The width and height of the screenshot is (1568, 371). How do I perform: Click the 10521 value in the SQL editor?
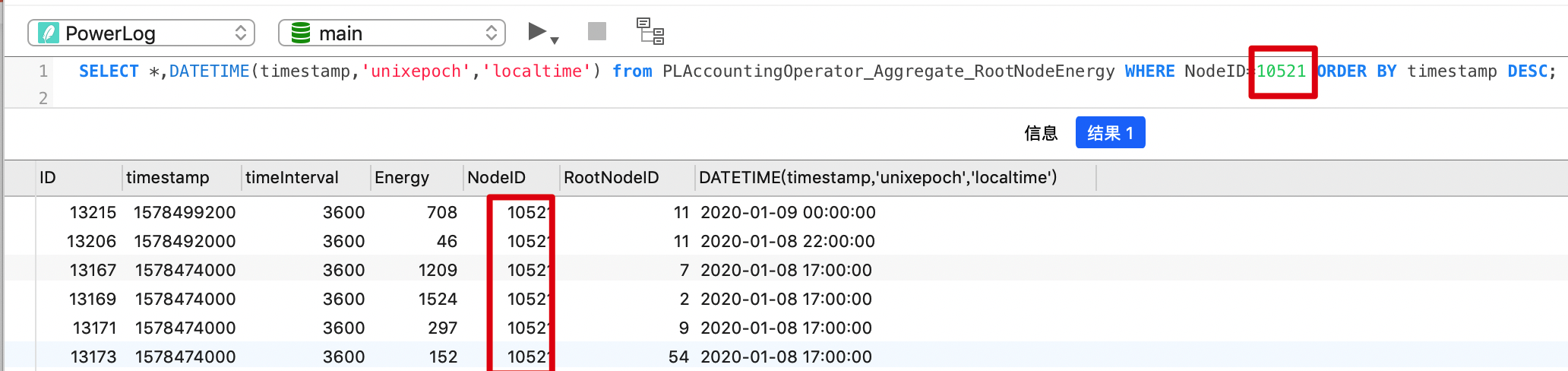1281,71
